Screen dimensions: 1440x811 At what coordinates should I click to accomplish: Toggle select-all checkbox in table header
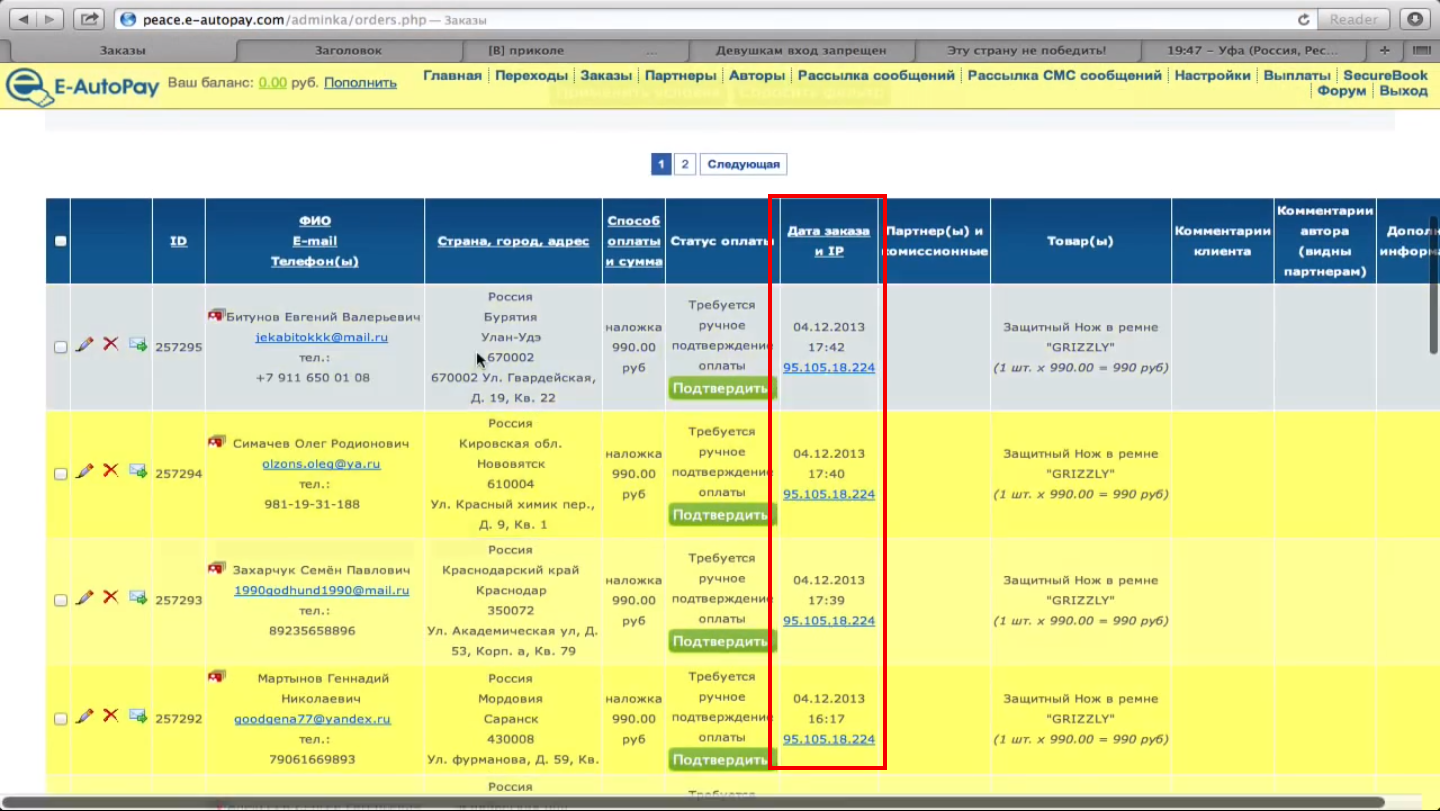click(x=61, y=241)
